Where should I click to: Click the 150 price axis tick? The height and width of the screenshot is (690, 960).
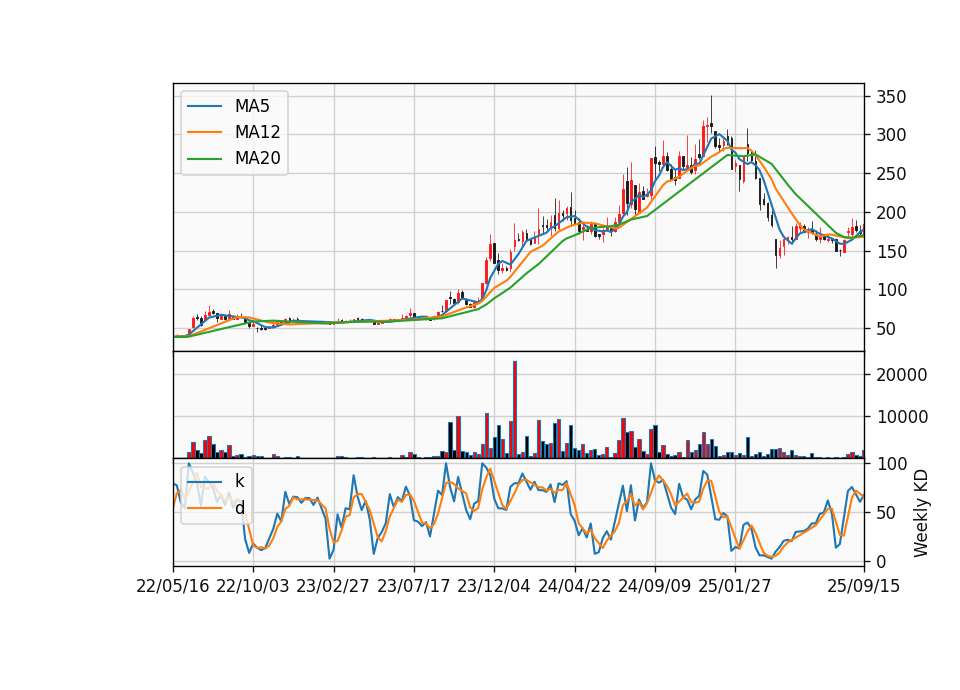(x=891, y=252)
